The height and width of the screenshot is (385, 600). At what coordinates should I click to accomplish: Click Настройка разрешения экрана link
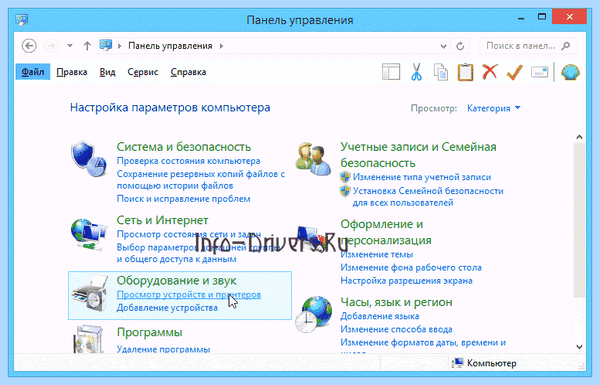406,281
